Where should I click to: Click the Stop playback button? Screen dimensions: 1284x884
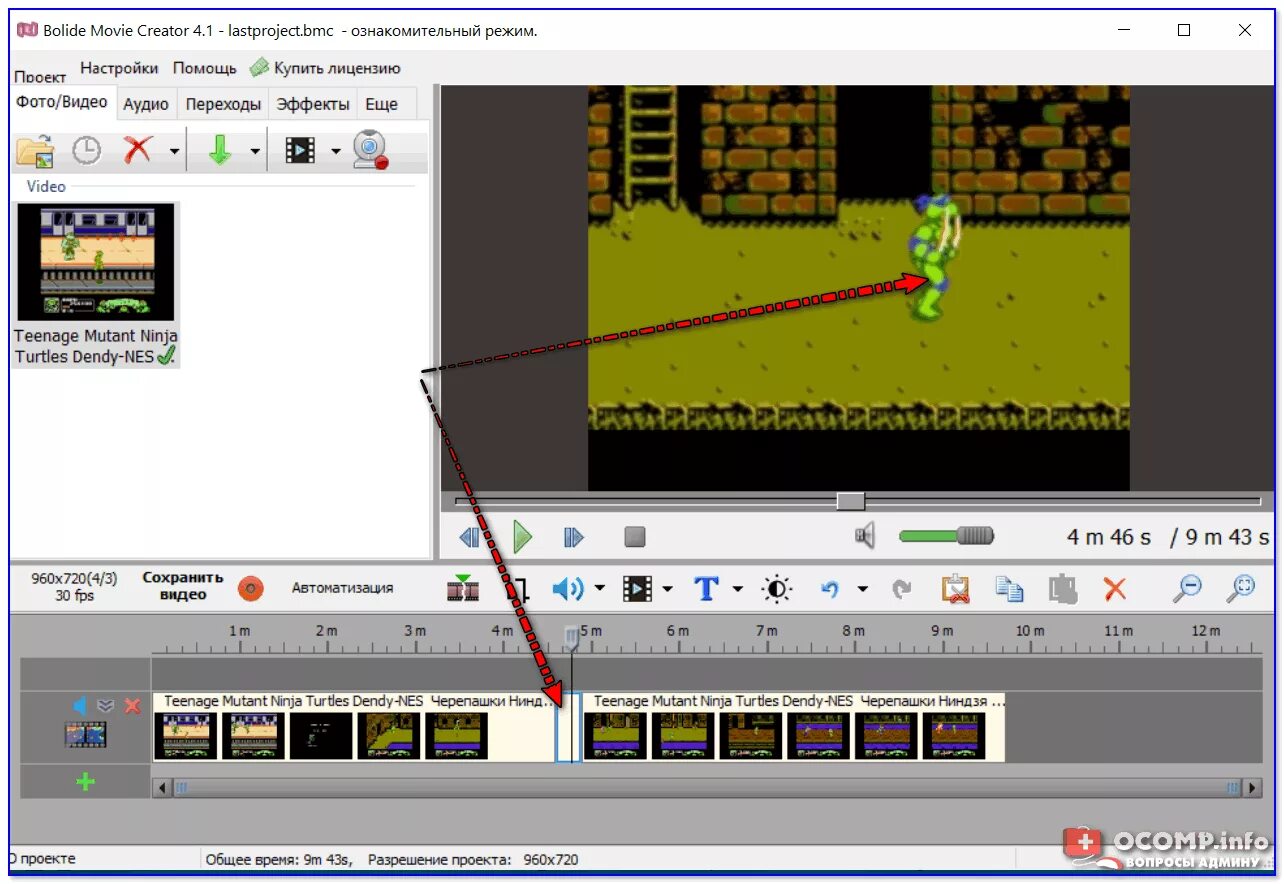click(x=635, y=537)
